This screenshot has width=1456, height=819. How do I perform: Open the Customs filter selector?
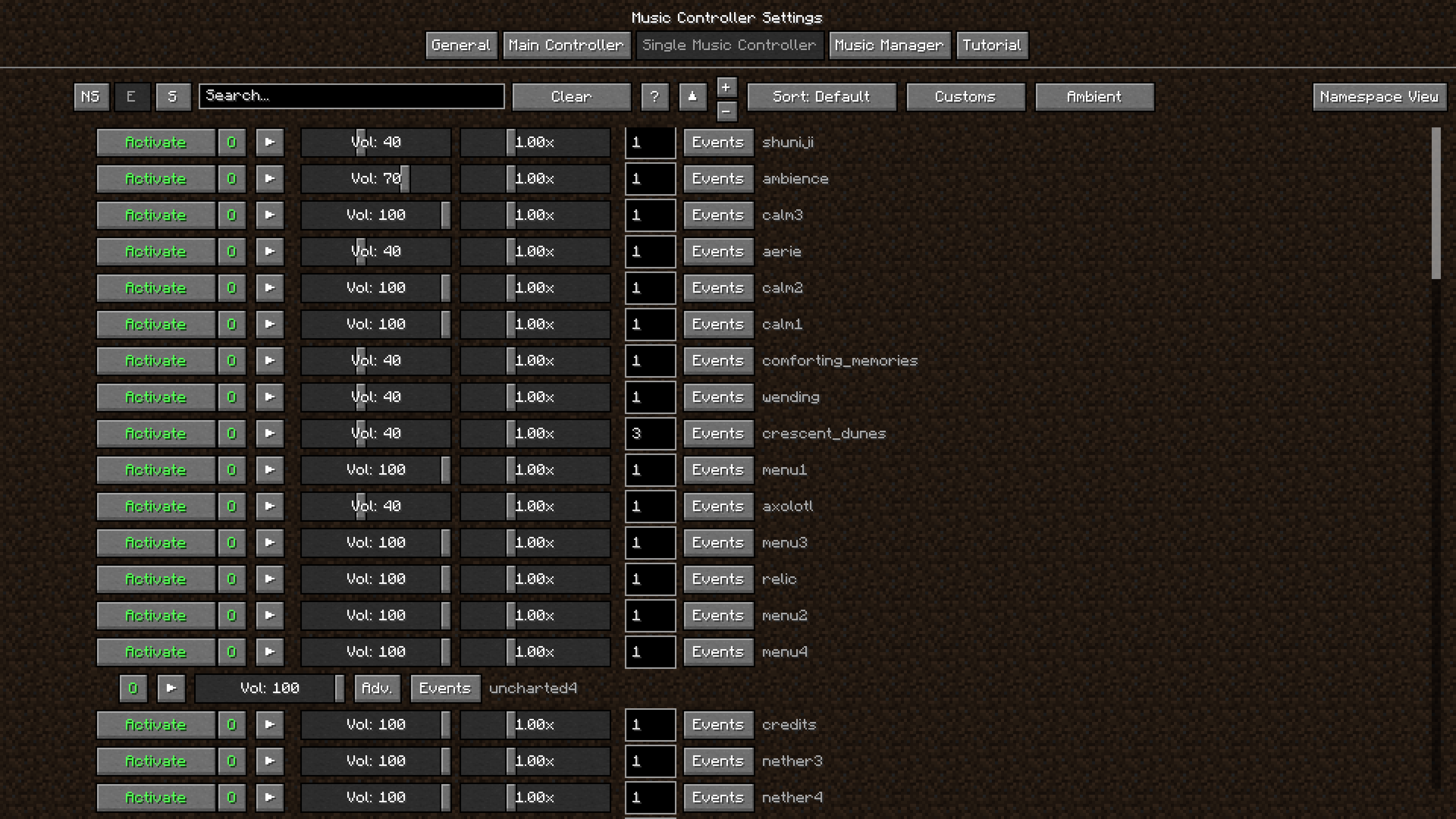(965, 96)
